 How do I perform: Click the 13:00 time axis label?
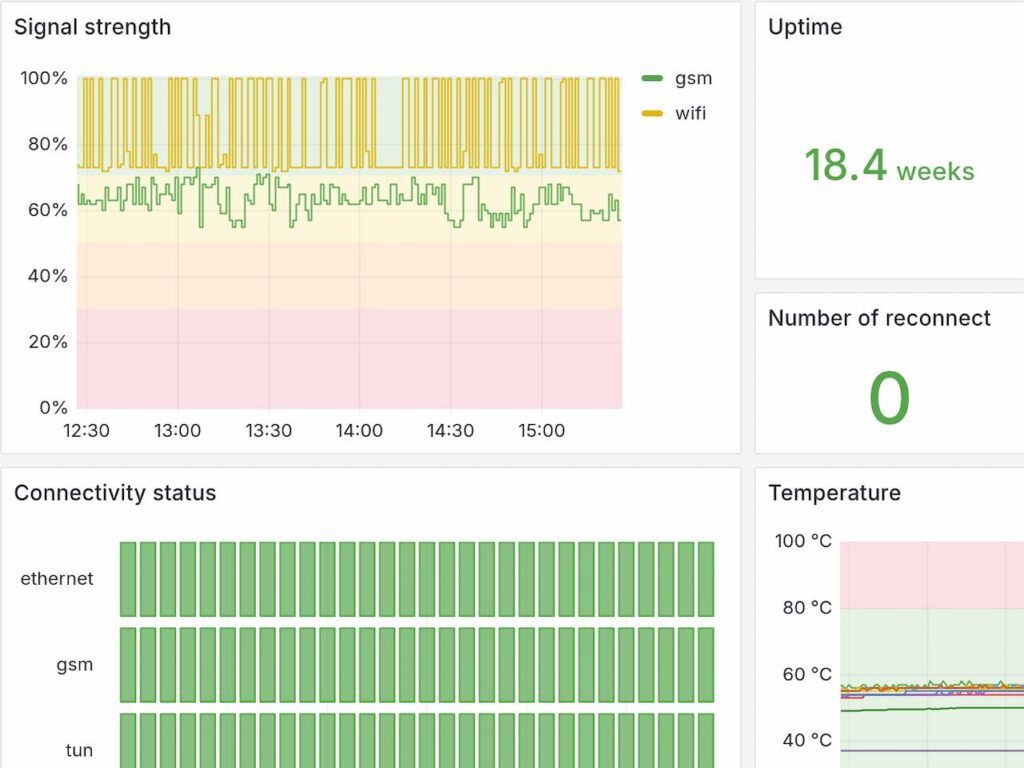click(x=178, y=430)
